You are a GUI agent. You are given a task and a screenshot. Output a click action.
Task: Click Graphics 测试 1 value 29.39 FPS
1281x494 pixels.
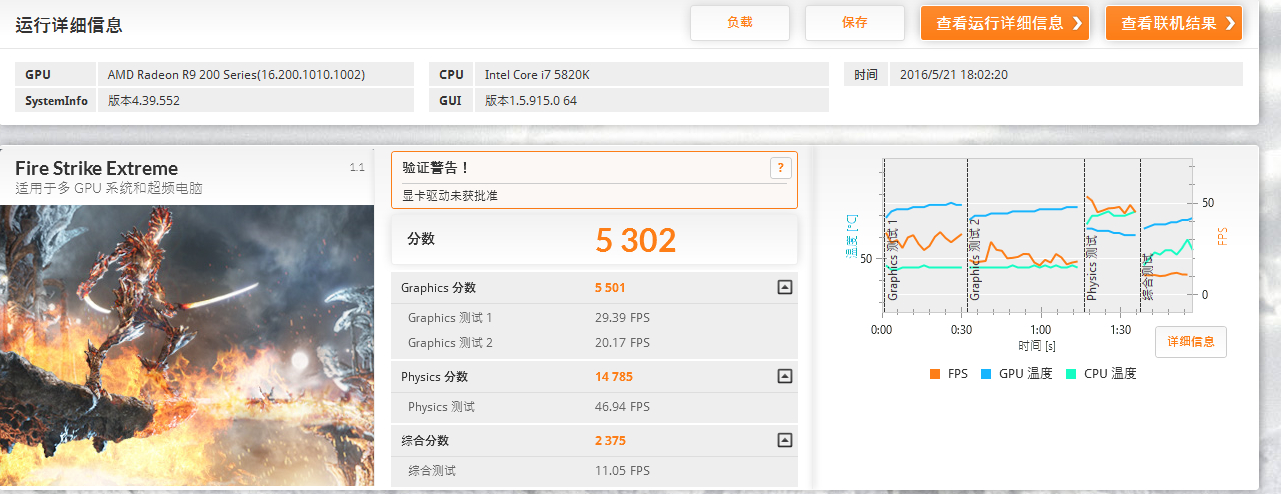click(x=622, y=318)
